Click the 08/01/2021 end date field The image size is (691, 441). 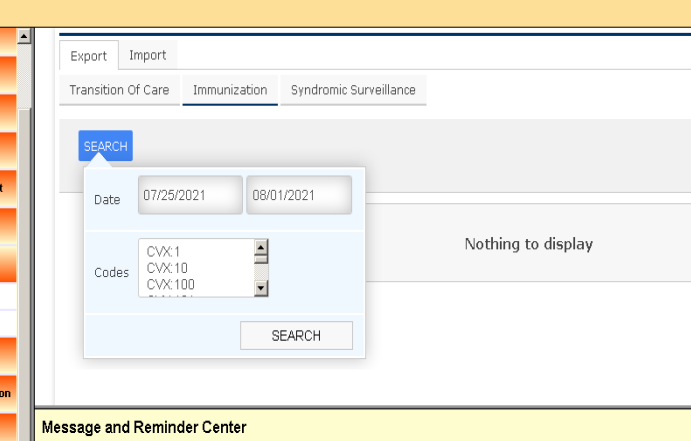pos(299,195)
